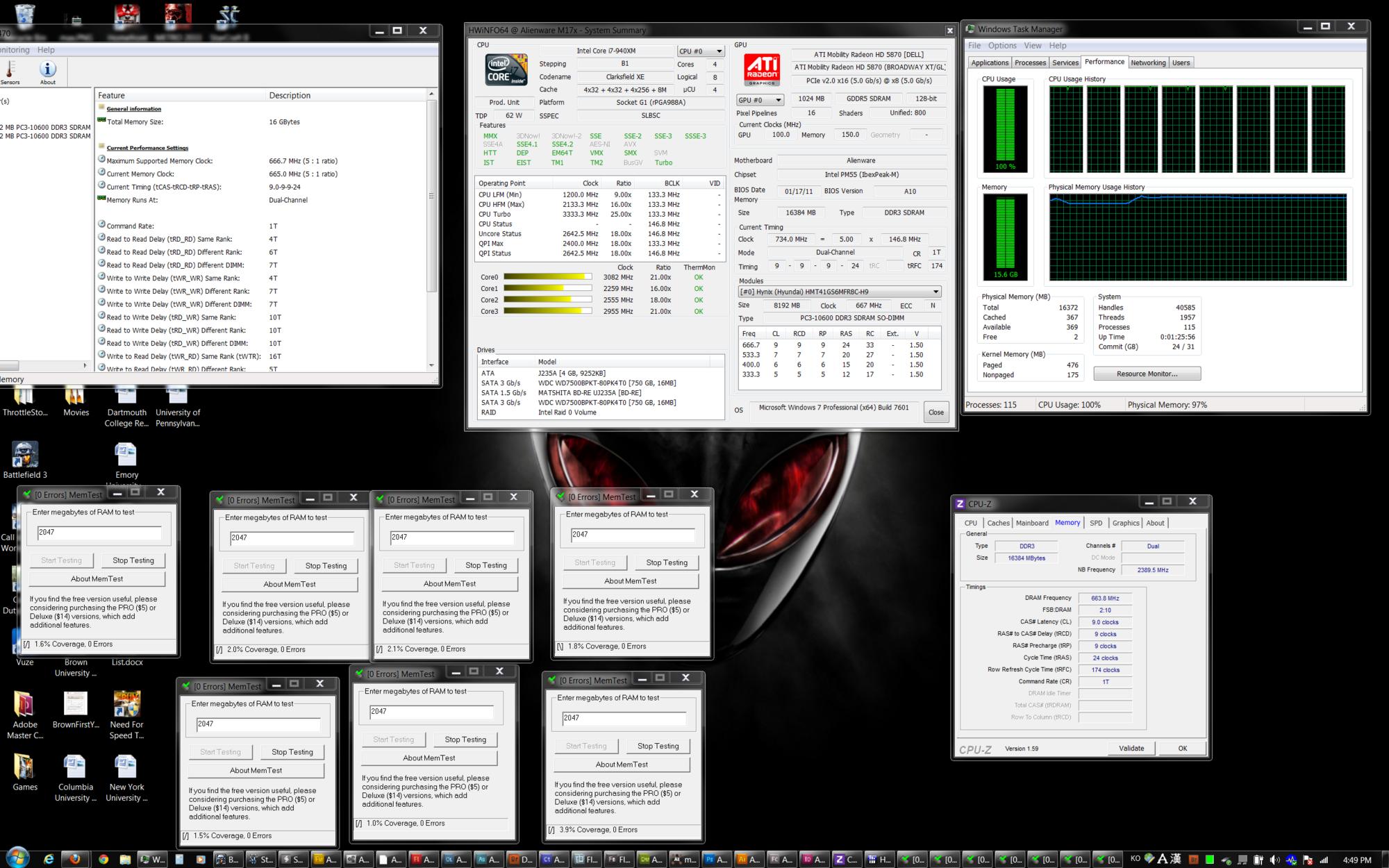The height and width of the screenshot is (868, 1389).
Task: Click OK in CPU-Z
Action: [x=1182, y=748]
